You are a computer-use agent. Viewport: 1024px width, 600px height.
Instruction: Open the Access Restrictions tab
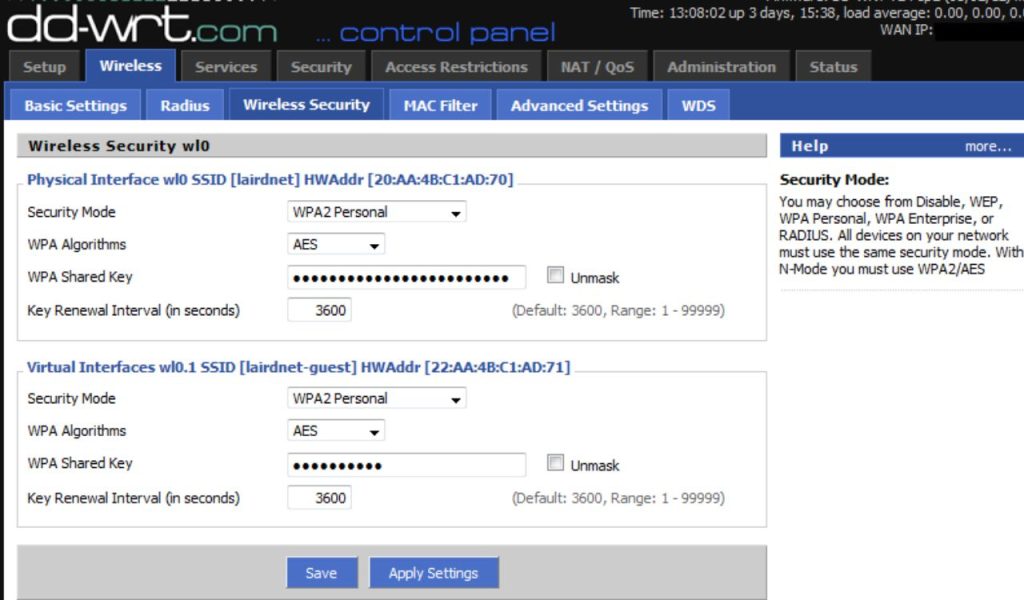click(456, 66)
